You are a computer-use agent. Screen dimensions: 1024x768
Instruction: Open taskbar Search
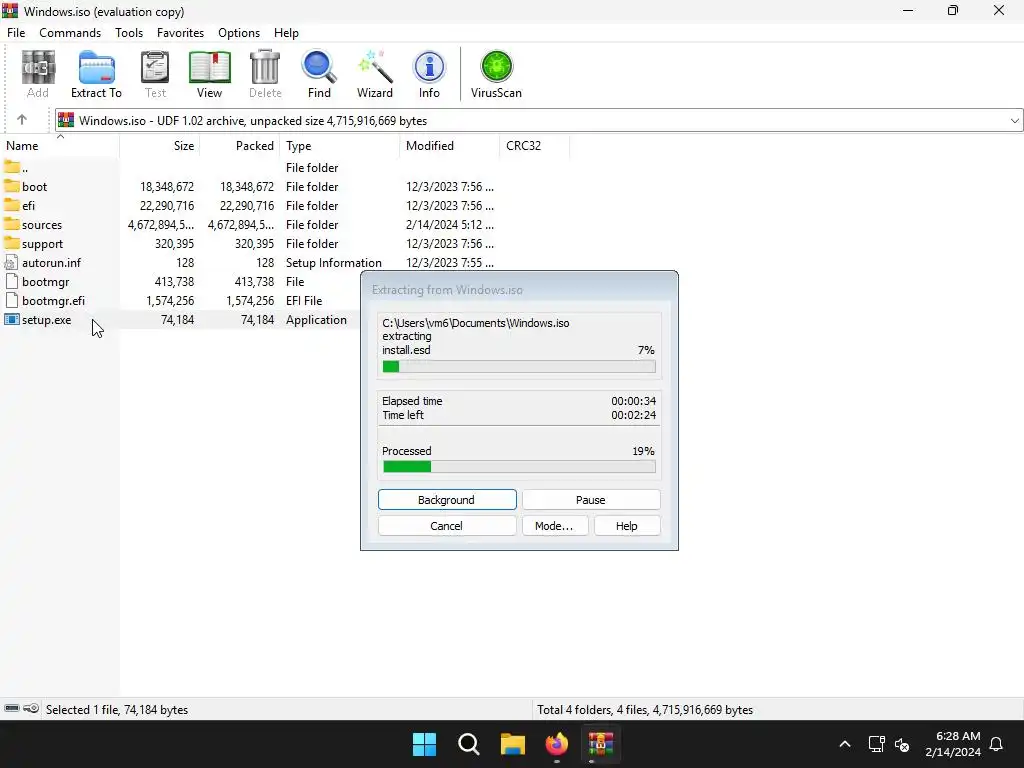[x=469, y=744]
